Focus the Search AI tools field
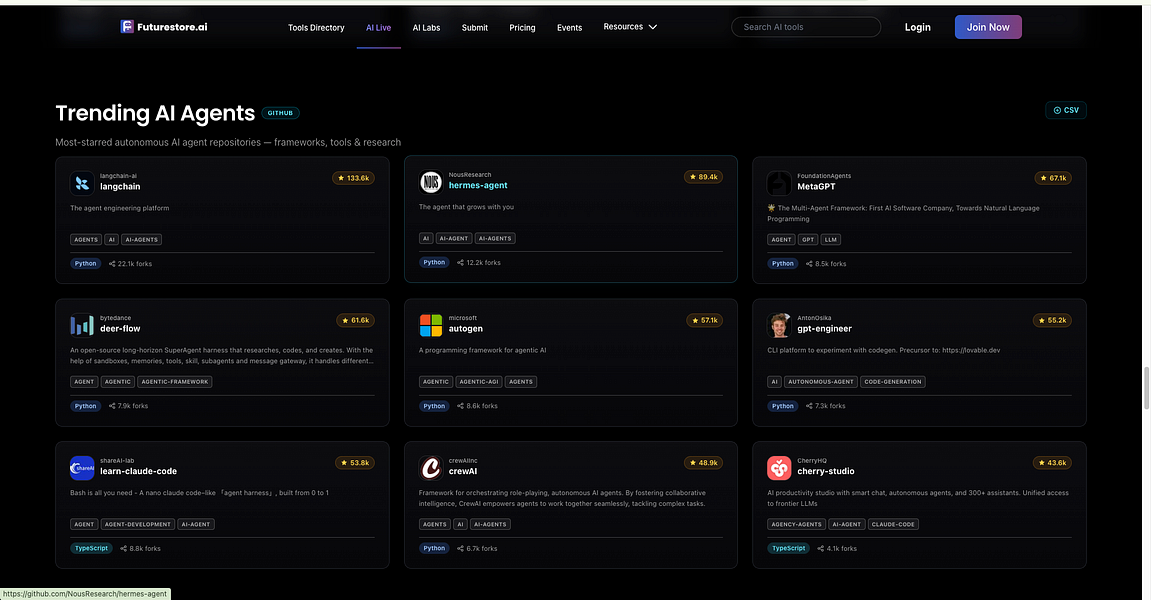 coord(806,27)
